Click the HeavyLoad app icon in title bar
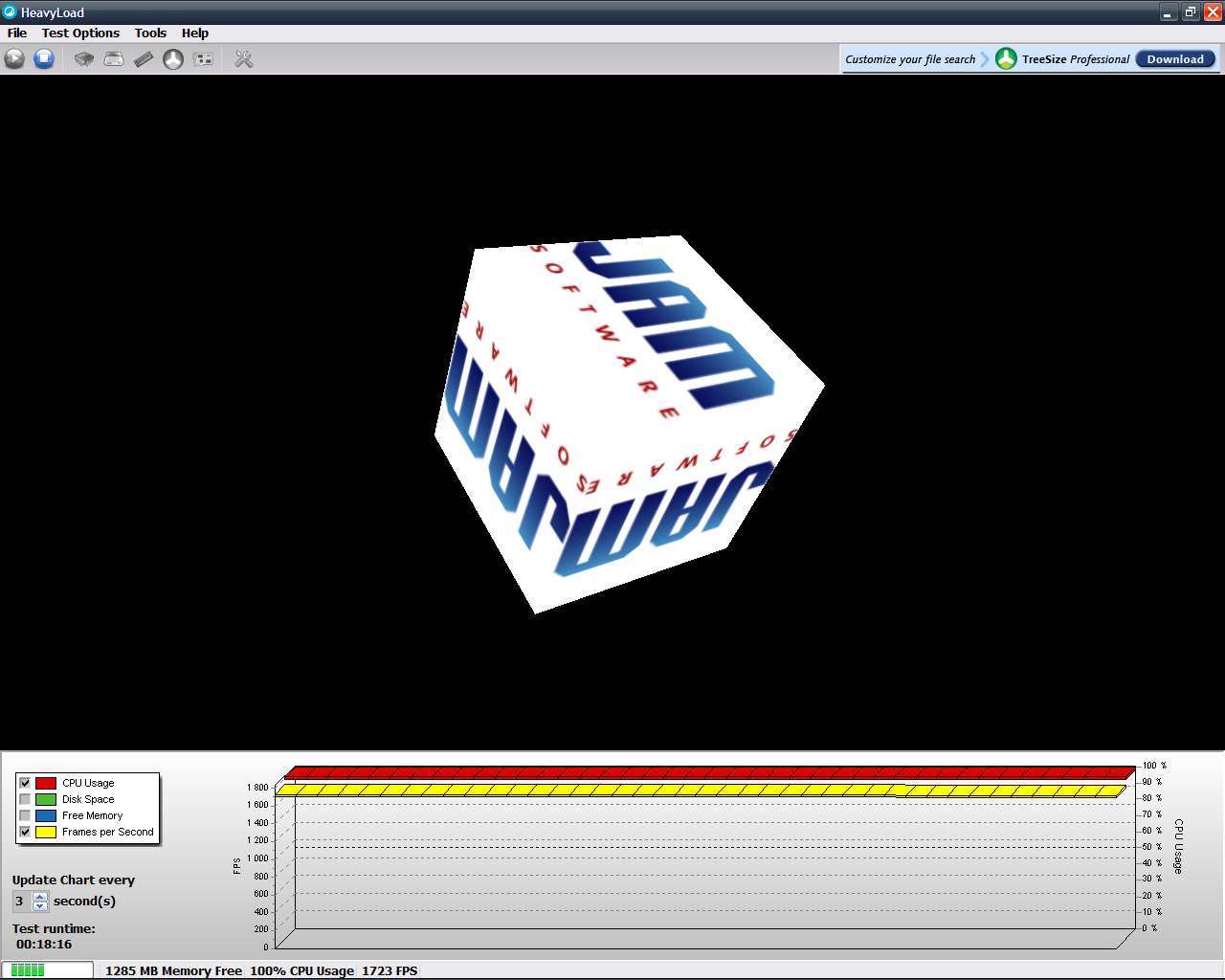 coord(10,12)
